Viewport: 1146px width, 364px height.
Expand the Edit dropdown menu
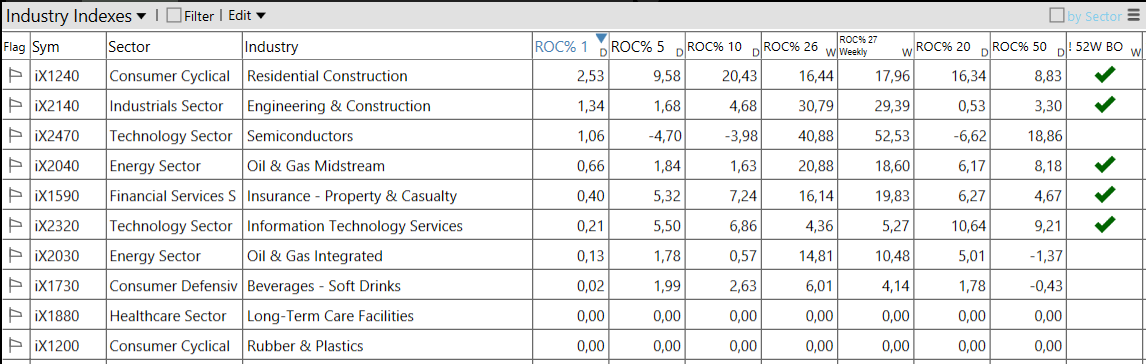tap(247, 15)
